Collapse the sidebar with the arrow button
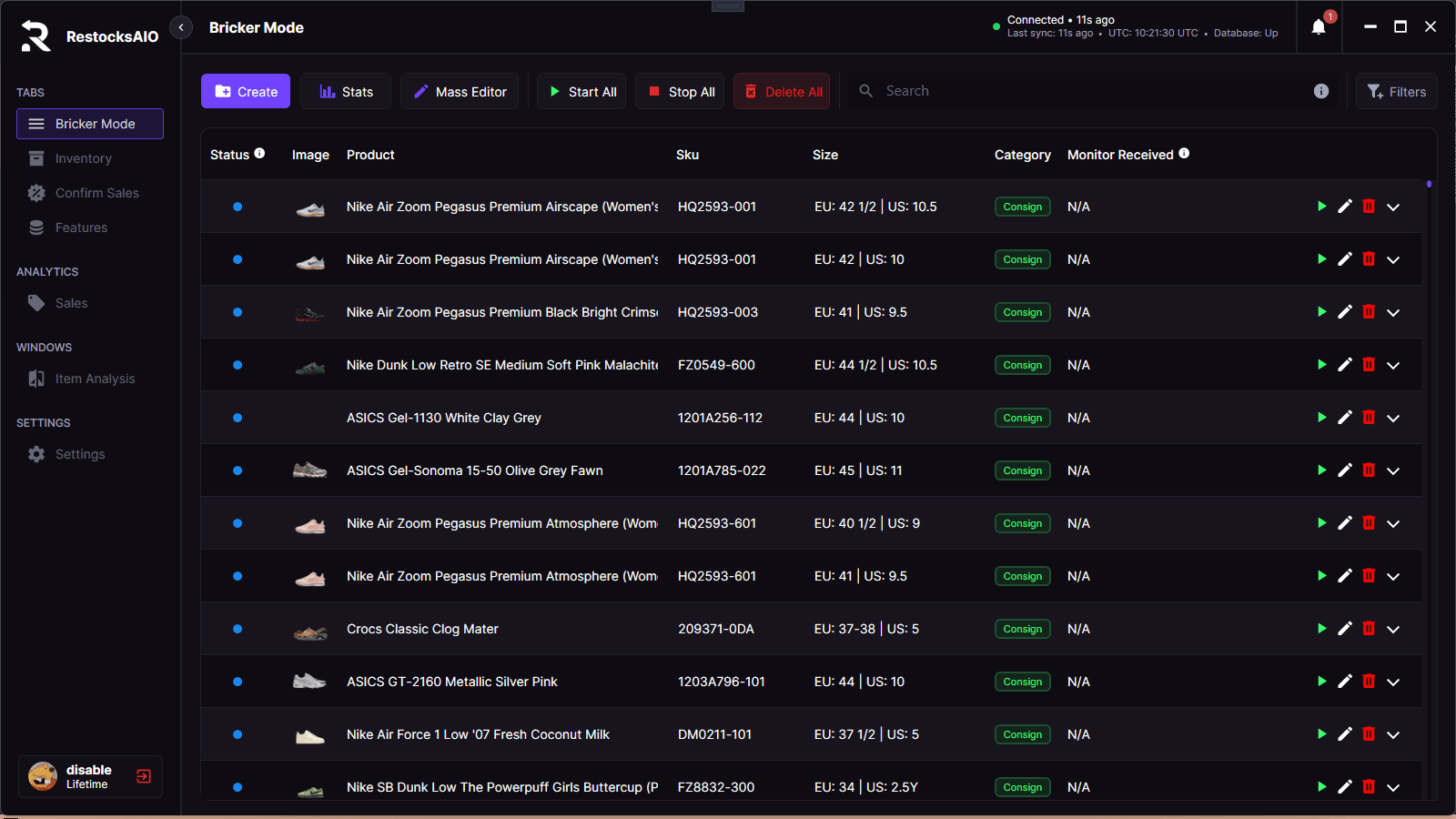The height and width of the screenshot is (819, 1456). point(181,27)
